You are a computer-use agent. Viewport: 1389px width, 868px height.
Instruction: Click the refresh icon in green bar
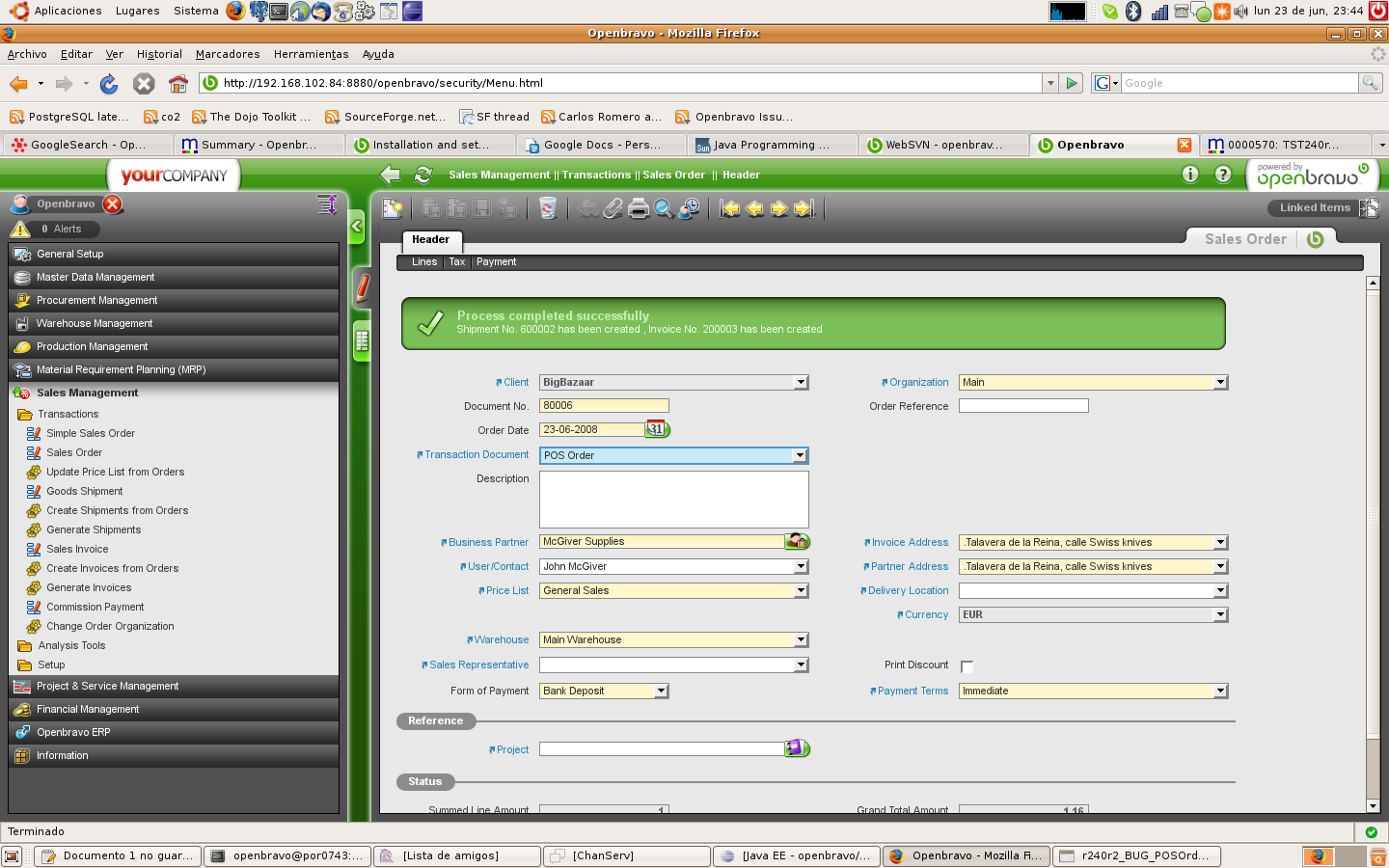click(423, 175)
